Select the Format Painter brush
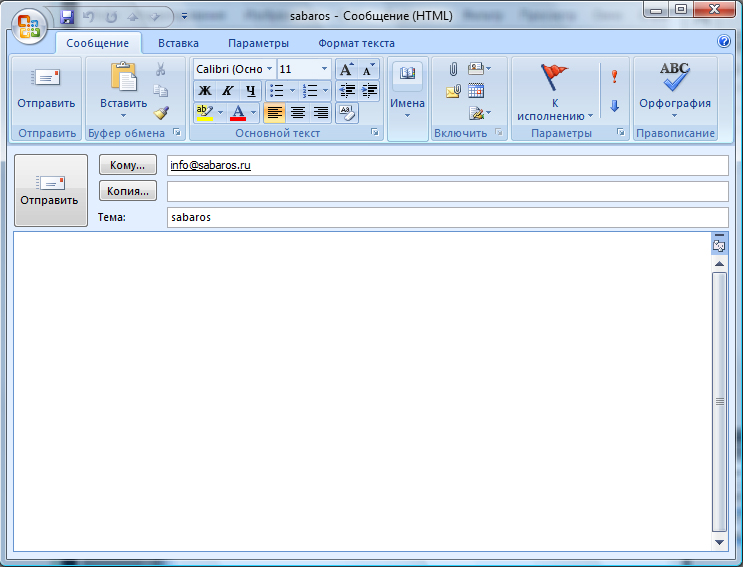This screenshot has height=567, width=743. (161, 112)
